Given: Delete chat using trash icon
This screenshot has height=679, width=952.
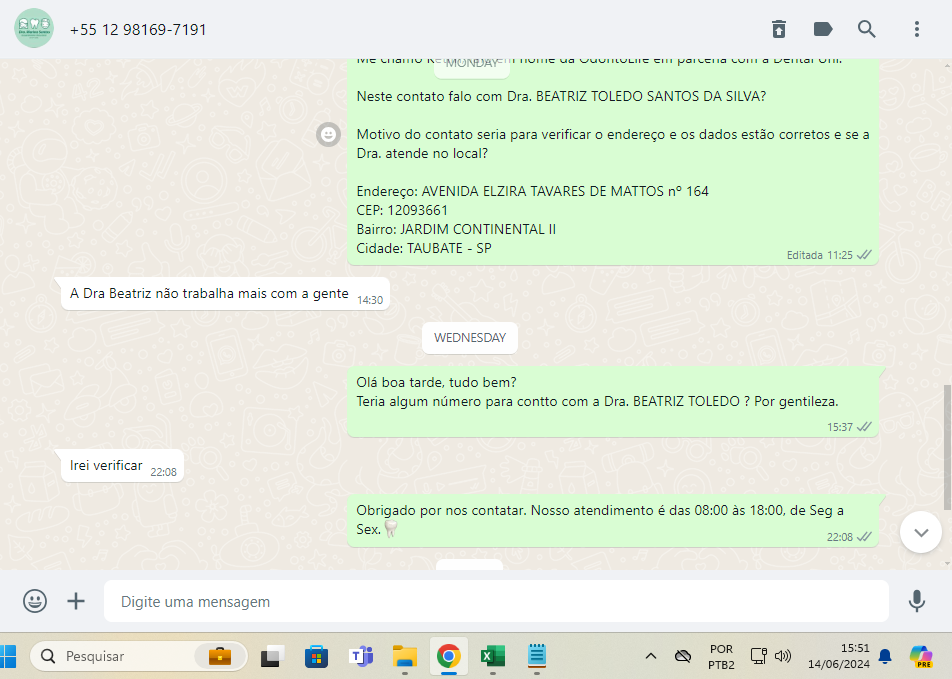Looking at the screenshot, I should [779, 29].
